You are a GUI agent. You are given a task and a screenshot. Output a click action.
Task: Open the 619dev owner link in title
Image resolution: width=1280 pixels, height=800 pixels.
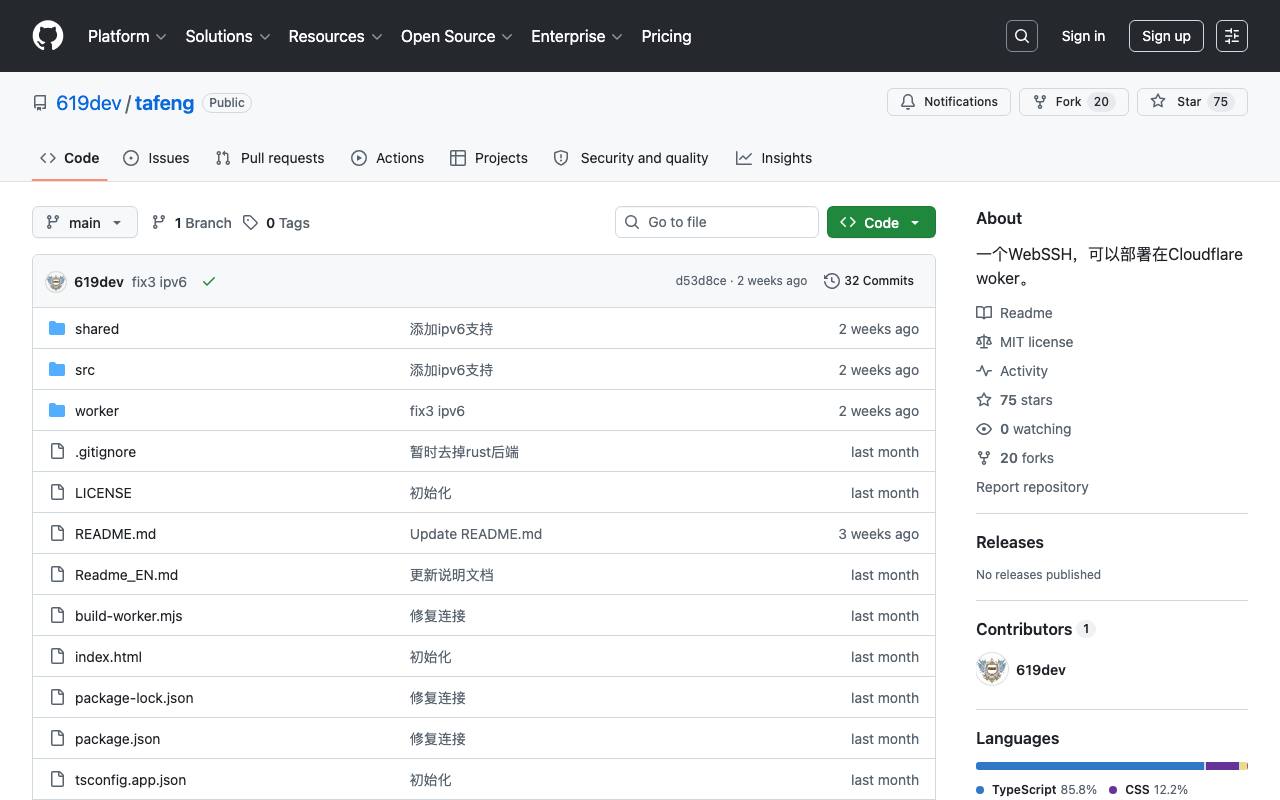(x=89, y=103)
